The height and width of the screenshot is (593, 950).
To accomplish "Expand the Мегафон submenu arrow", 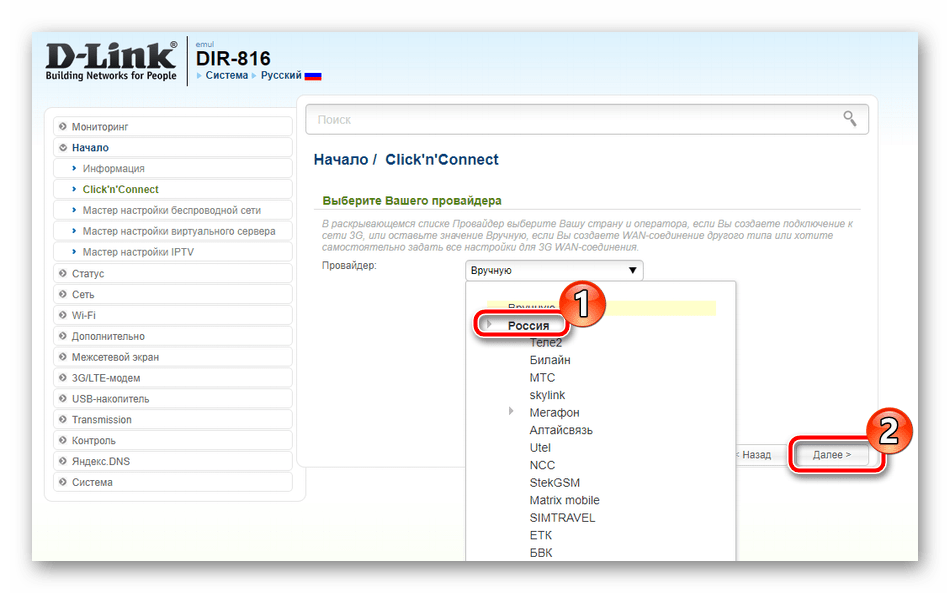I will coord(511,411).
